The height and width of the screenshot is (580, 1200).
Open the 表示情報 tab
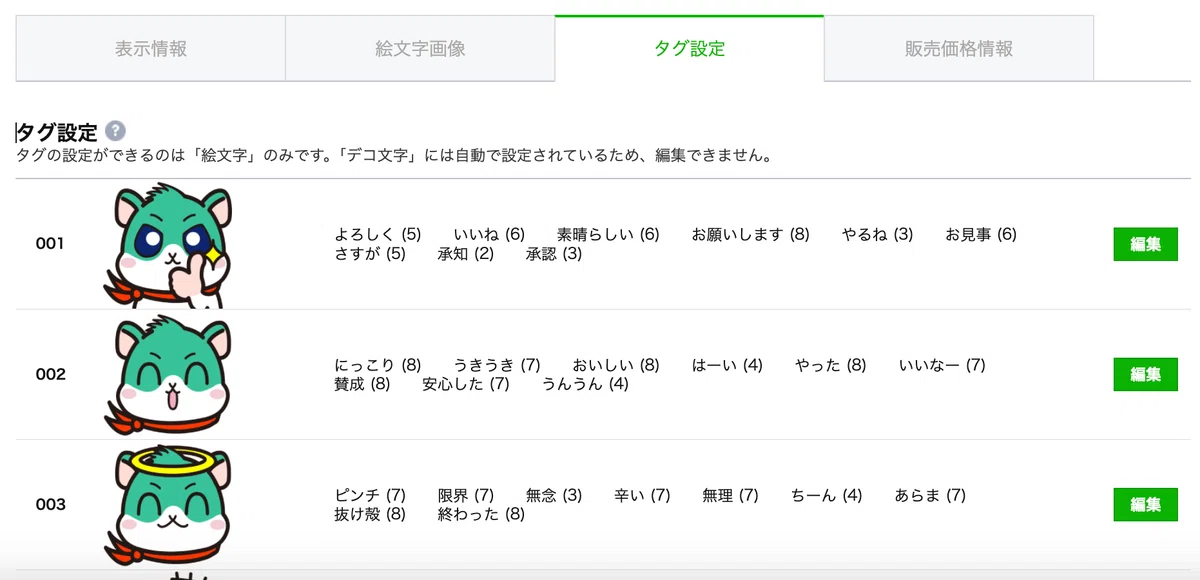[151, 48]
